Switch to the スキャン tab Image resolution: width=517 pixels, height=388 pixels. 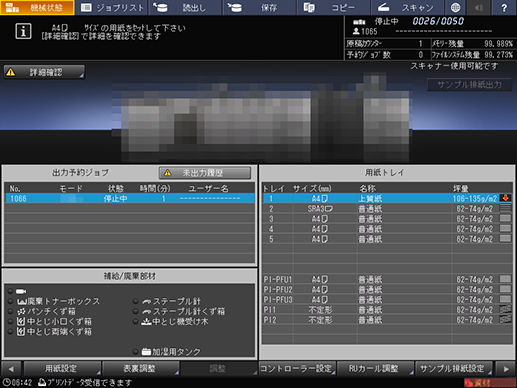pyautogui.click(x=407, y=7)
